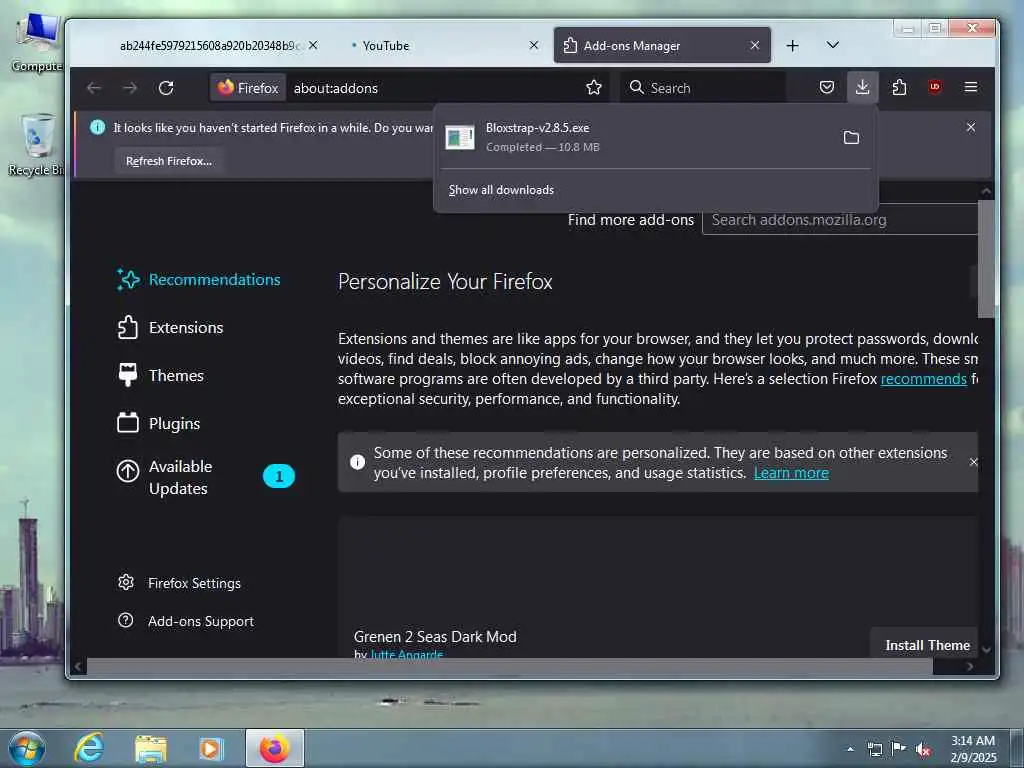Viewport: 1024px width, 768px height.
Task: Show hidden tray icons arrow
Action: [x=850, y=749]
